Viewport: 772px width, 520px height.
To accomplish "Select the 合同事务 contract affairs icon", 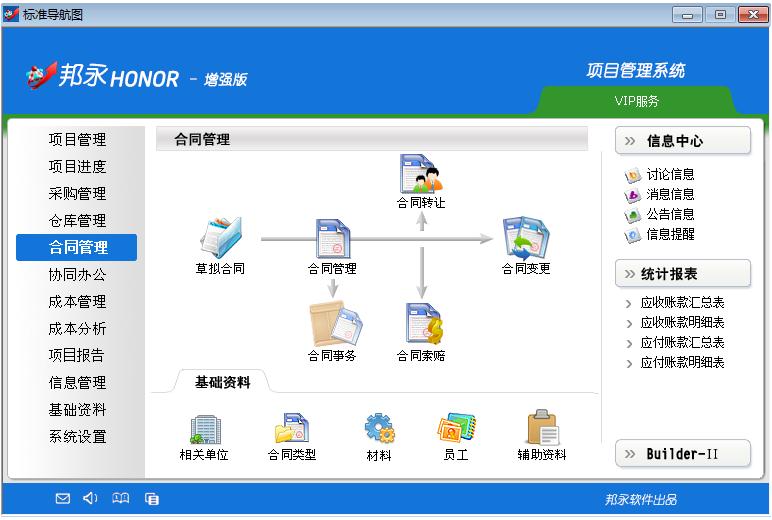I will [x=333, y=325].
